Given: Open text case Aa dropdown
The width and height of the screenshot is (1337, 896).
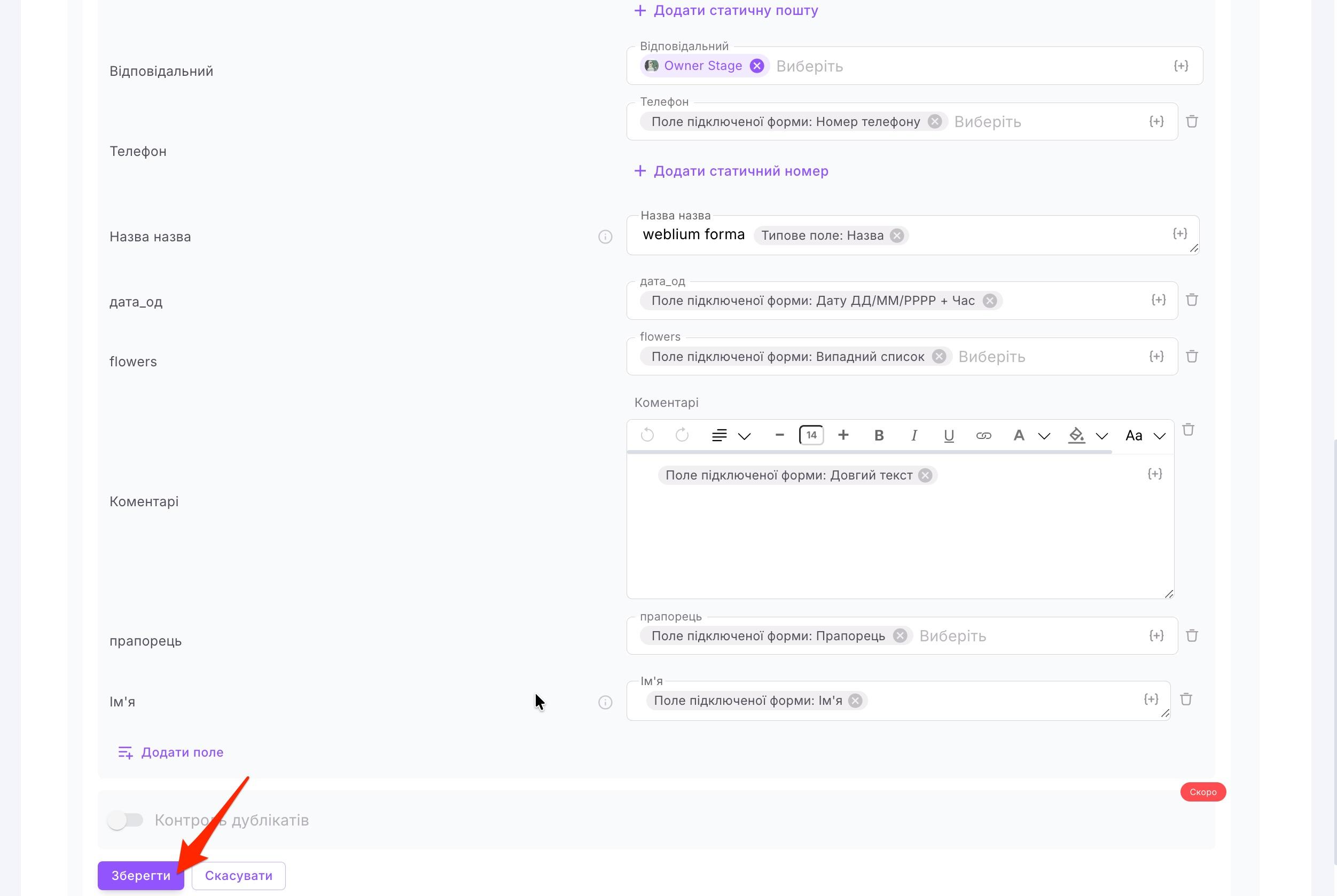Looking at the screenshot, I should coord(1146,436).
